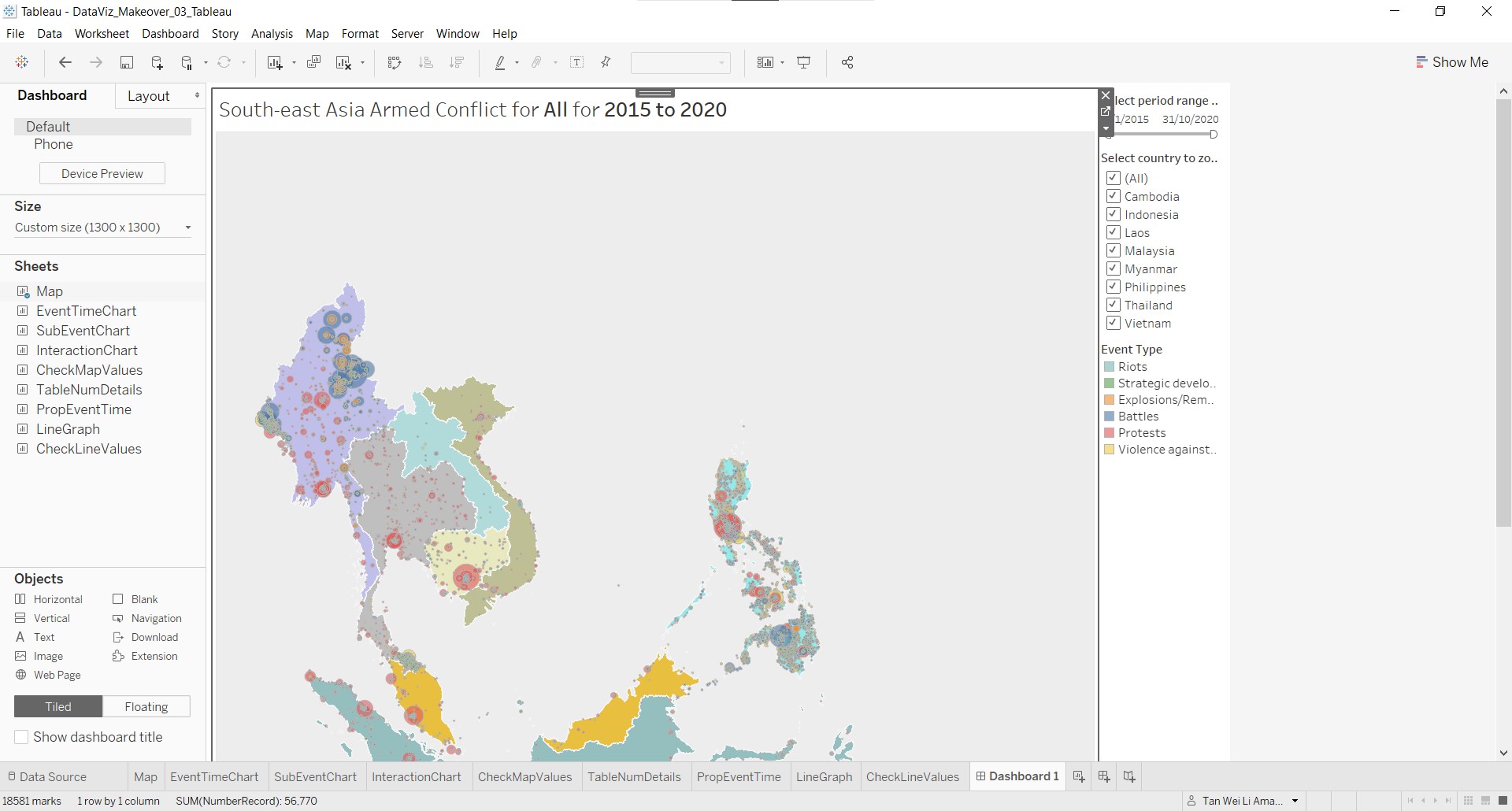Click the New Worksheet tab icon
The width and height of the screenshot is (1512, 811).
click(x=1079, y=777)
